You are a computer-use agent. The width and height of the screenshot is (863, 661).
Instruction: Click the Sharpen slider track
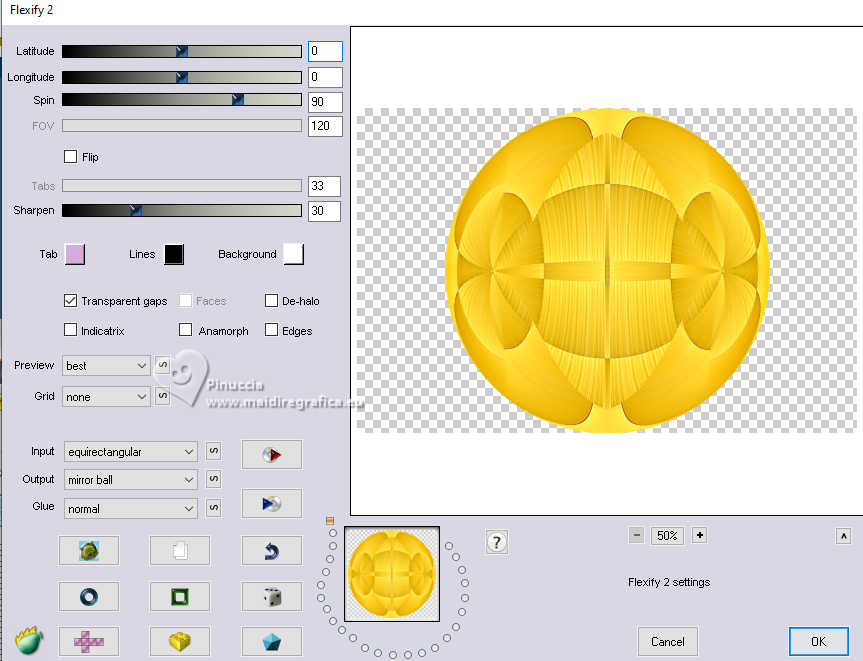tap(182, 210)
